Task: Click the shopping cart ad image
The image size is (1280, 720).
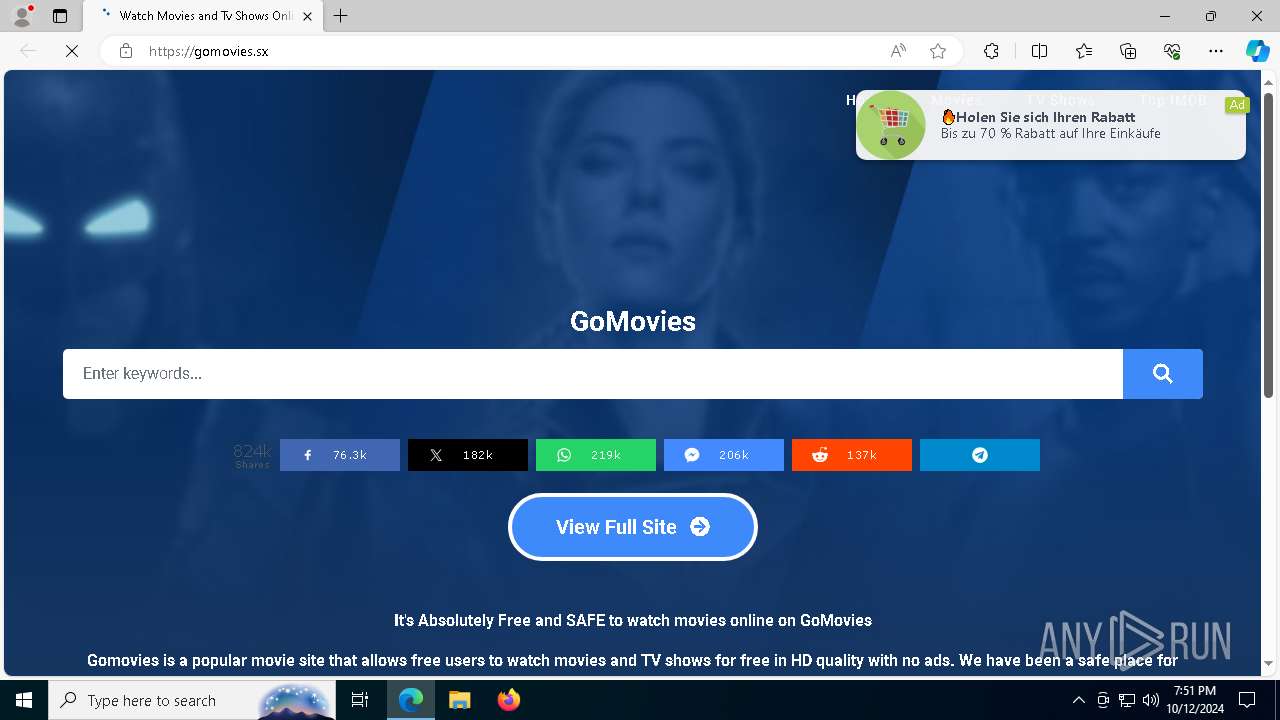Action: pyautogui.click(x=891, y=125)
